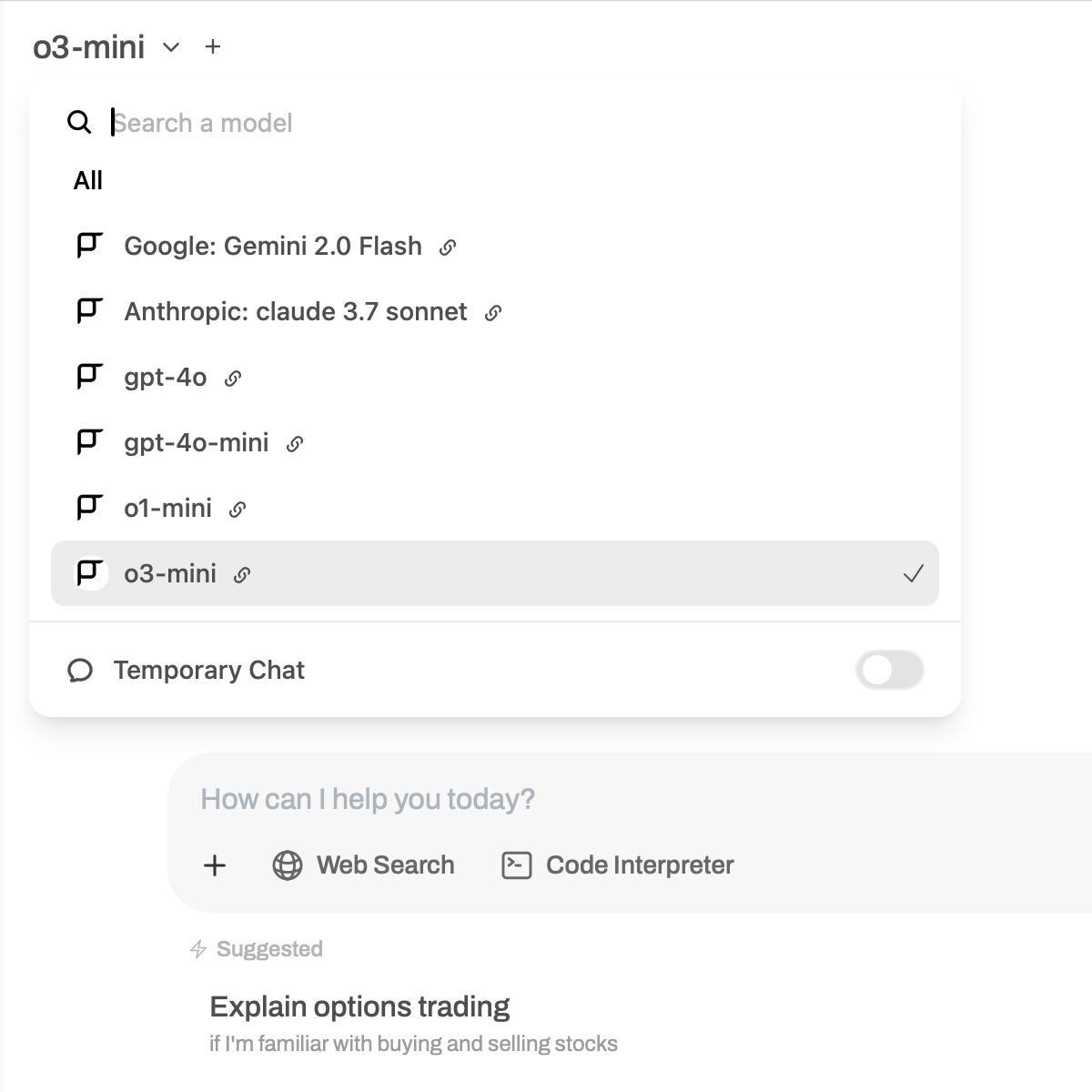Screen dimensions: 1092x1092
Task: Click the link icon next to gpt-4o
Action: point(233,379)
